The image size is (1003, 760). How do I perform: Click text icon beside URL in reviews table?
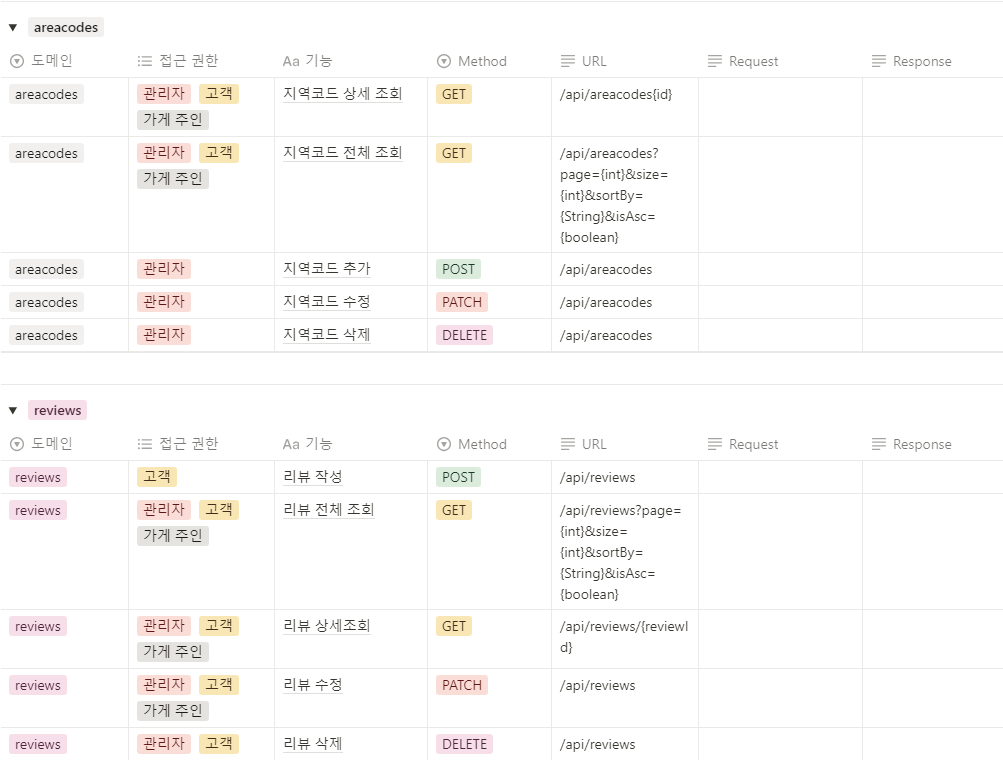[x=567, y=445]
